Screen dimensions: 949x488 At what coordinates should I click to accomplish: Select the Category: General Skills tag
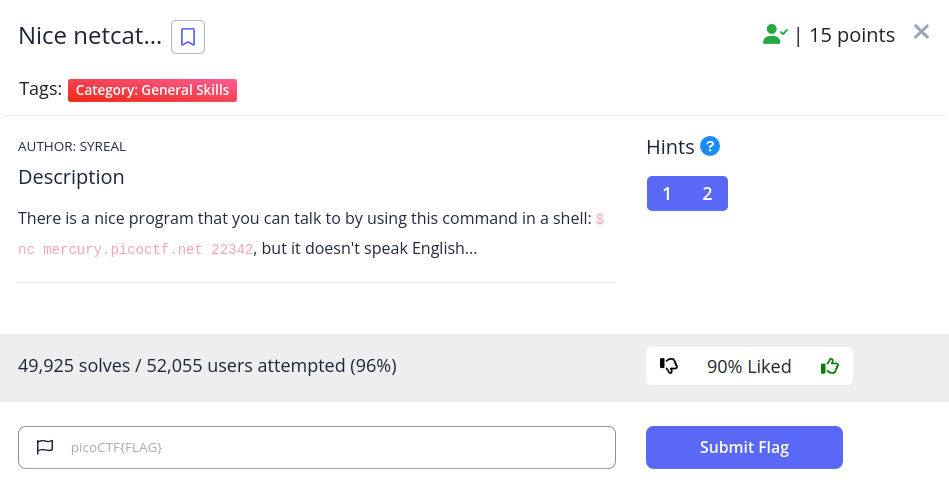coord(152,90)
